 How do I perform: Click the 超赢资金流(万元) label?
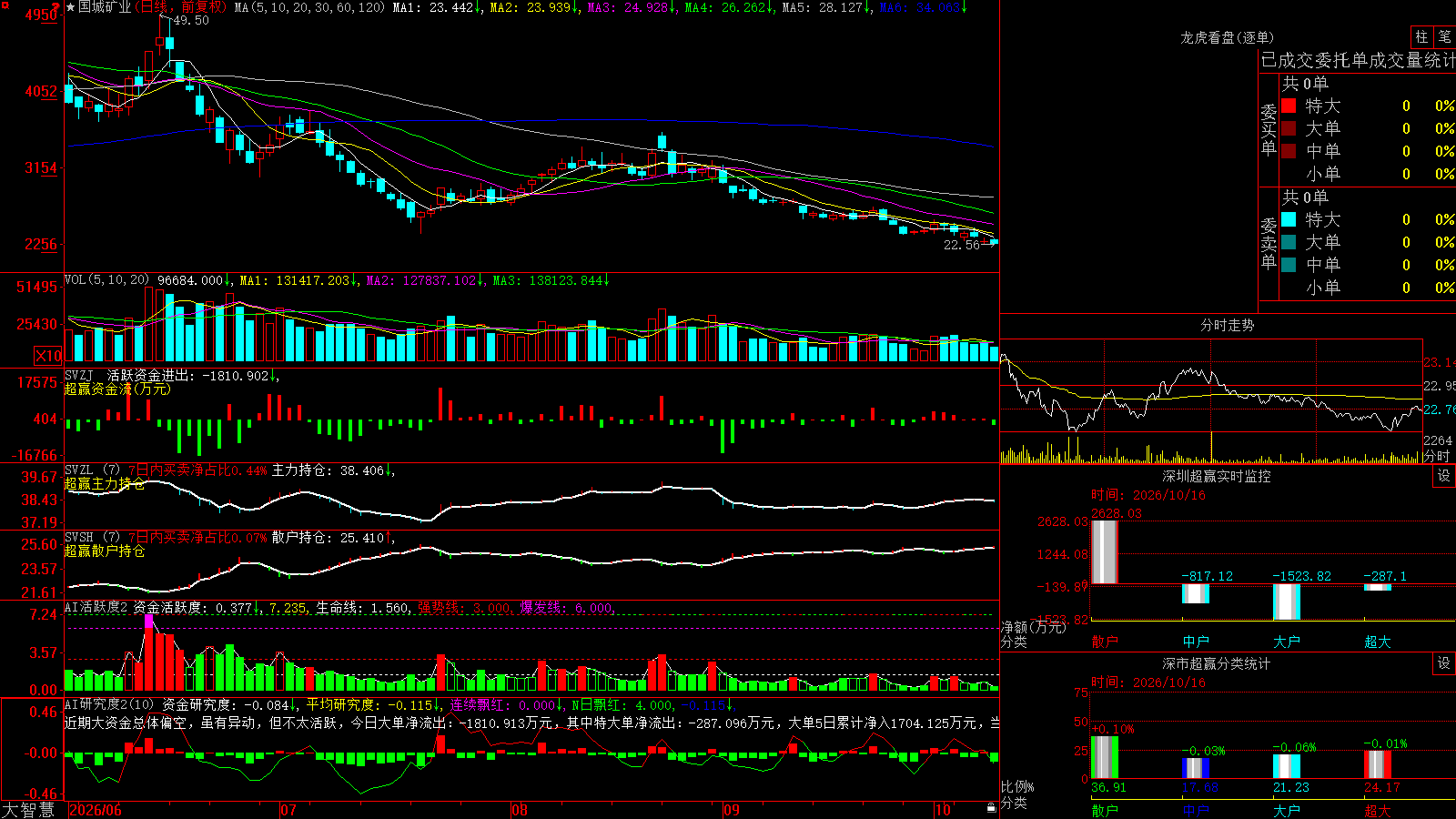tap(117, 389)
